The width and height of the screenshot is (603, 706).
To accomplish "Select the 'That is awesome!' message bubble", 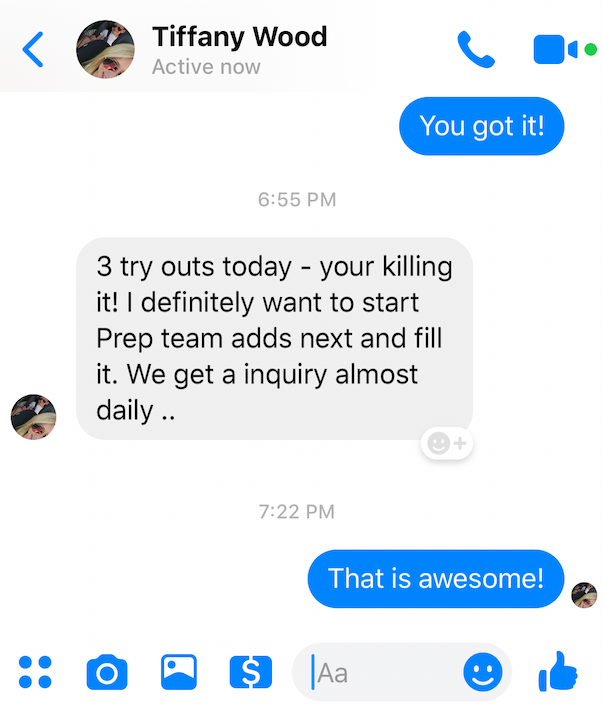I will [436, 578].
